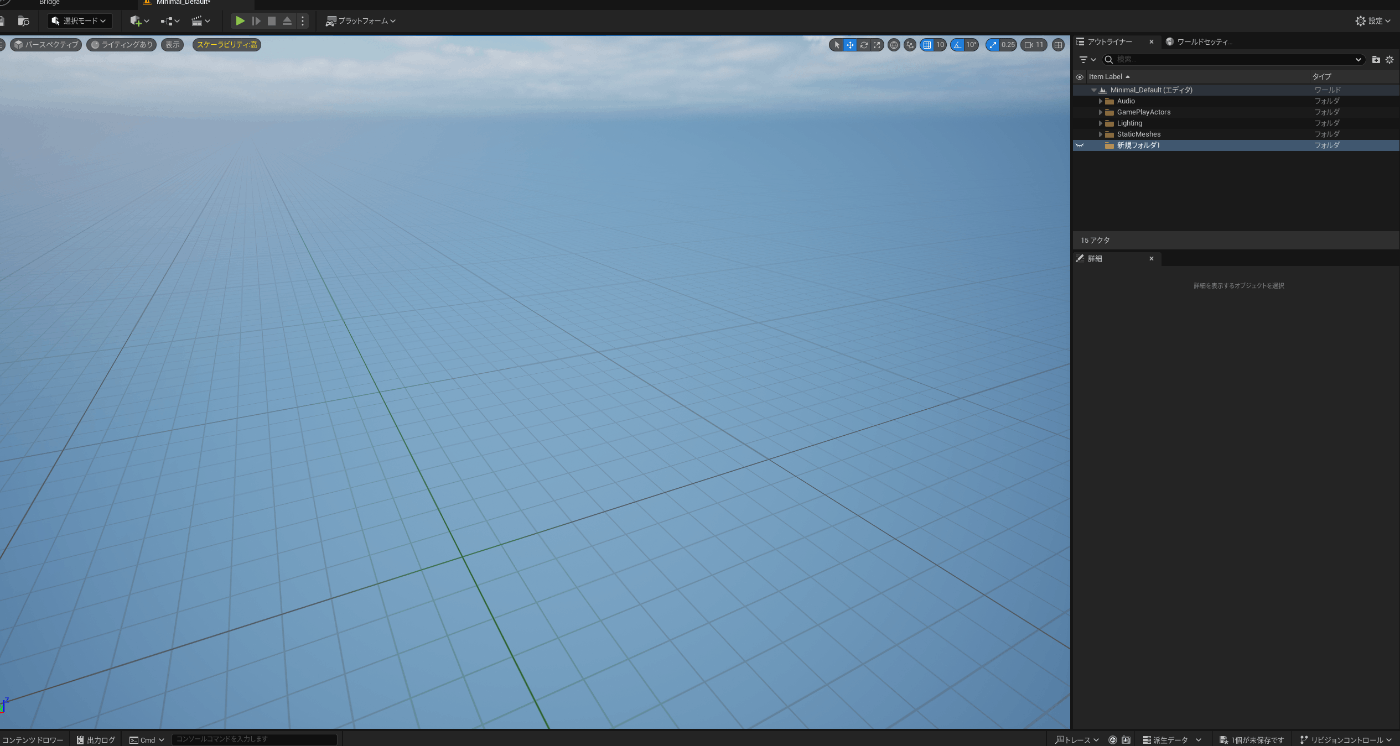This screenshot has width=1400, height=746.
Task: Open camera speed setting showing 11
Action: click(1034, 44)
